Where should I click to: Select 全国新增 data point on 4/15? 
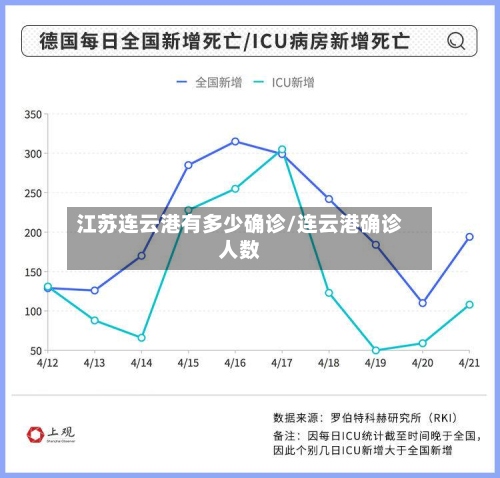click(188, 165)
